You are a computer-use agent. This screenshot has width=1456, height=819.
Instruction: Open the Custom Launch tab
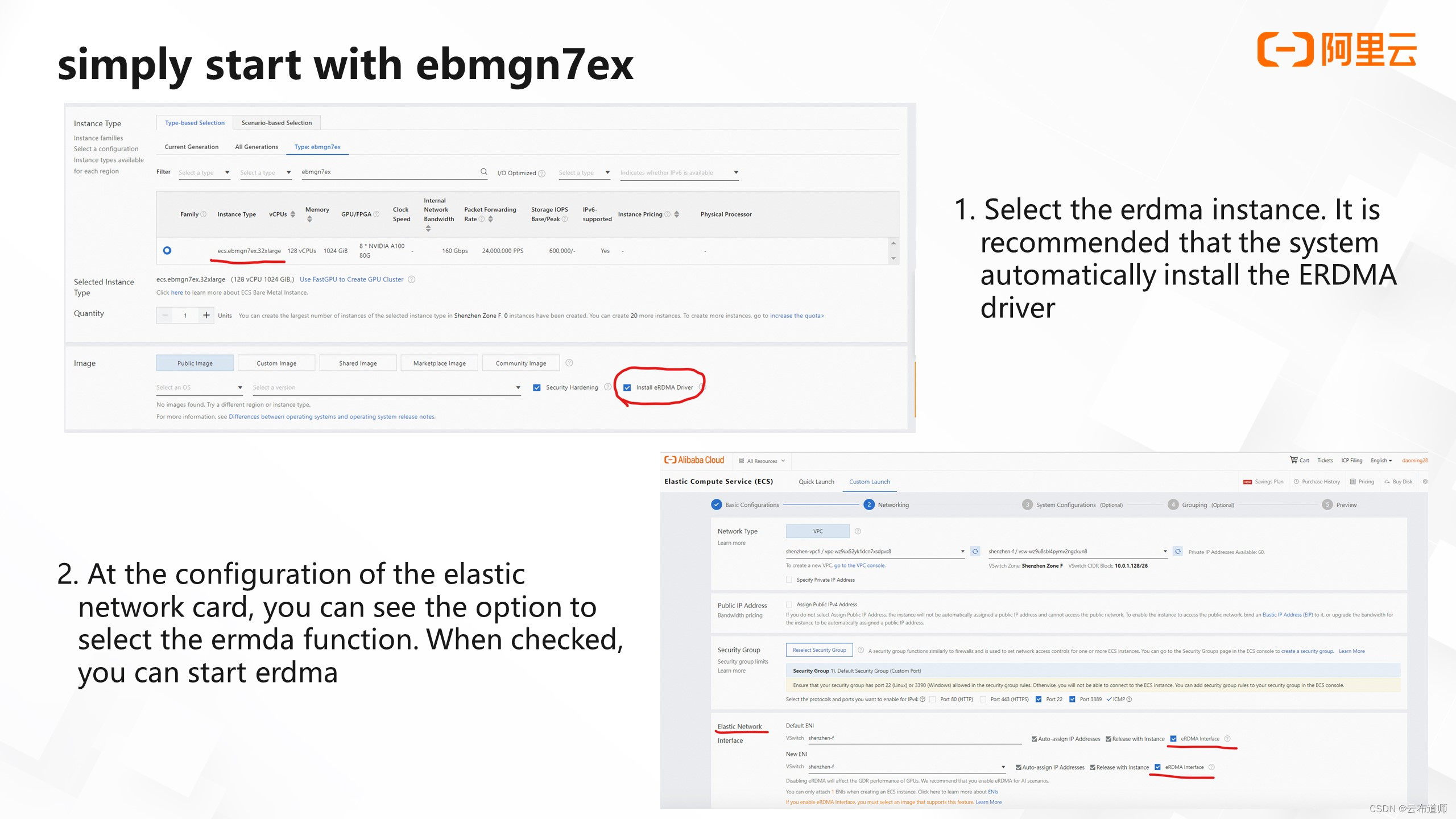pos(868,481)
